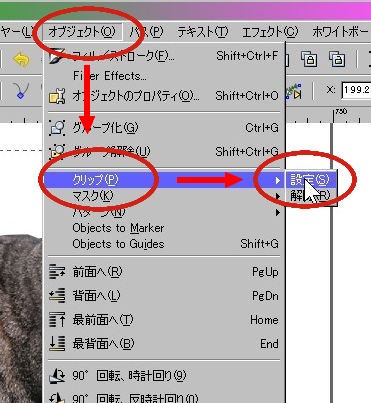Select Objects to Guides entry

point(164,244)
